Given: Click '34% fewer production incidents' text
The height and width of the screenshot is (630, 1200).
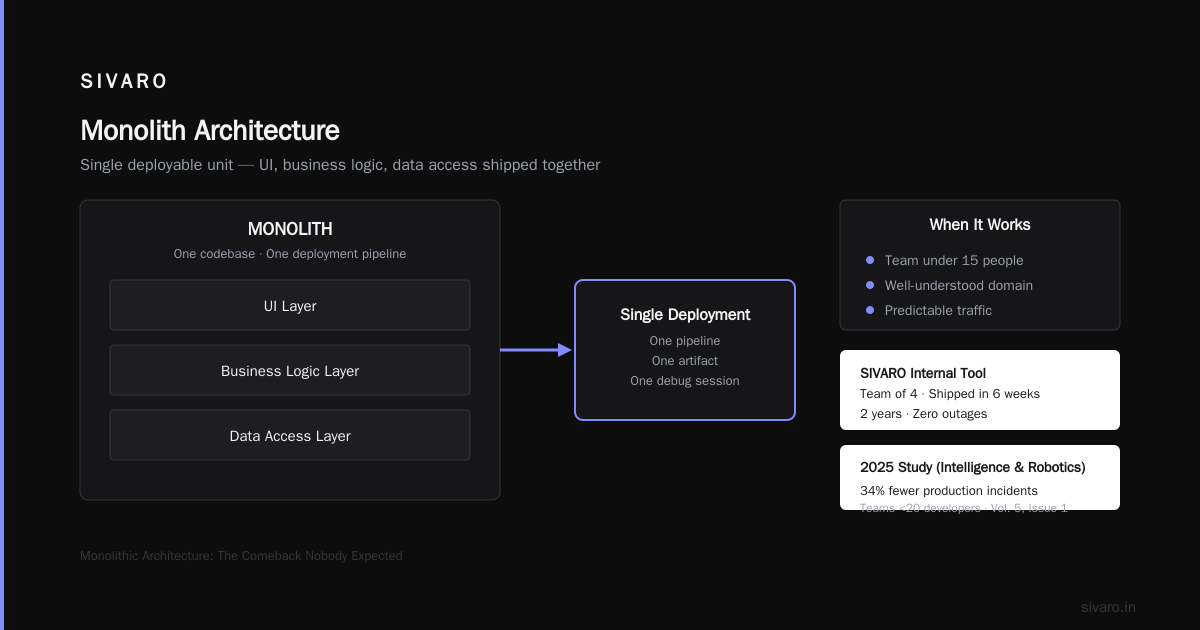Looking at the screenshot, I should [949, 491].
